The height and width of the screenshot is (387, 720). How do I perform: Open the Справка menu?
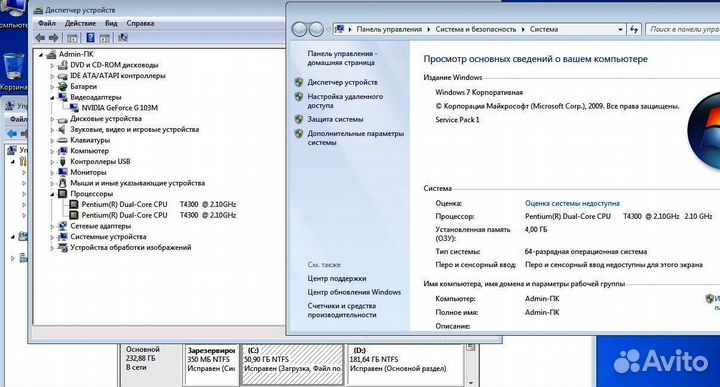(x=140, y=23)
